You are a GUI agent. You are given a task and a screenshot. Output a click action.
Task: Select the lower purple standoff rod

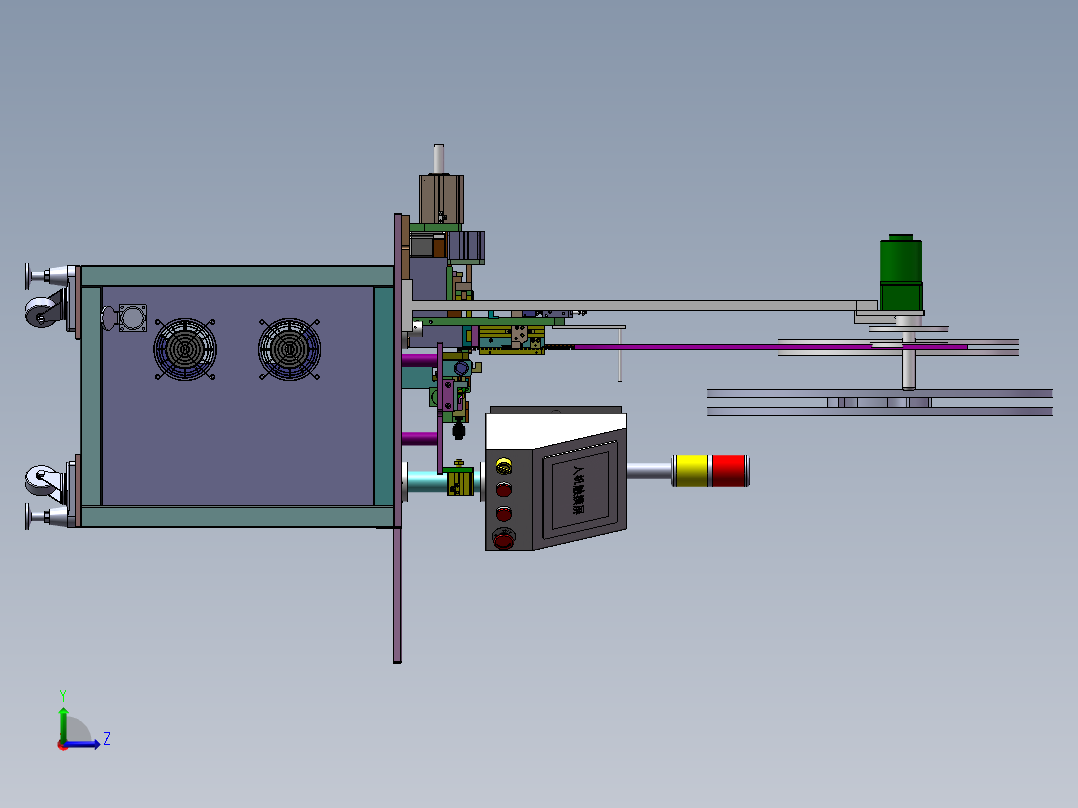[419, 439]
